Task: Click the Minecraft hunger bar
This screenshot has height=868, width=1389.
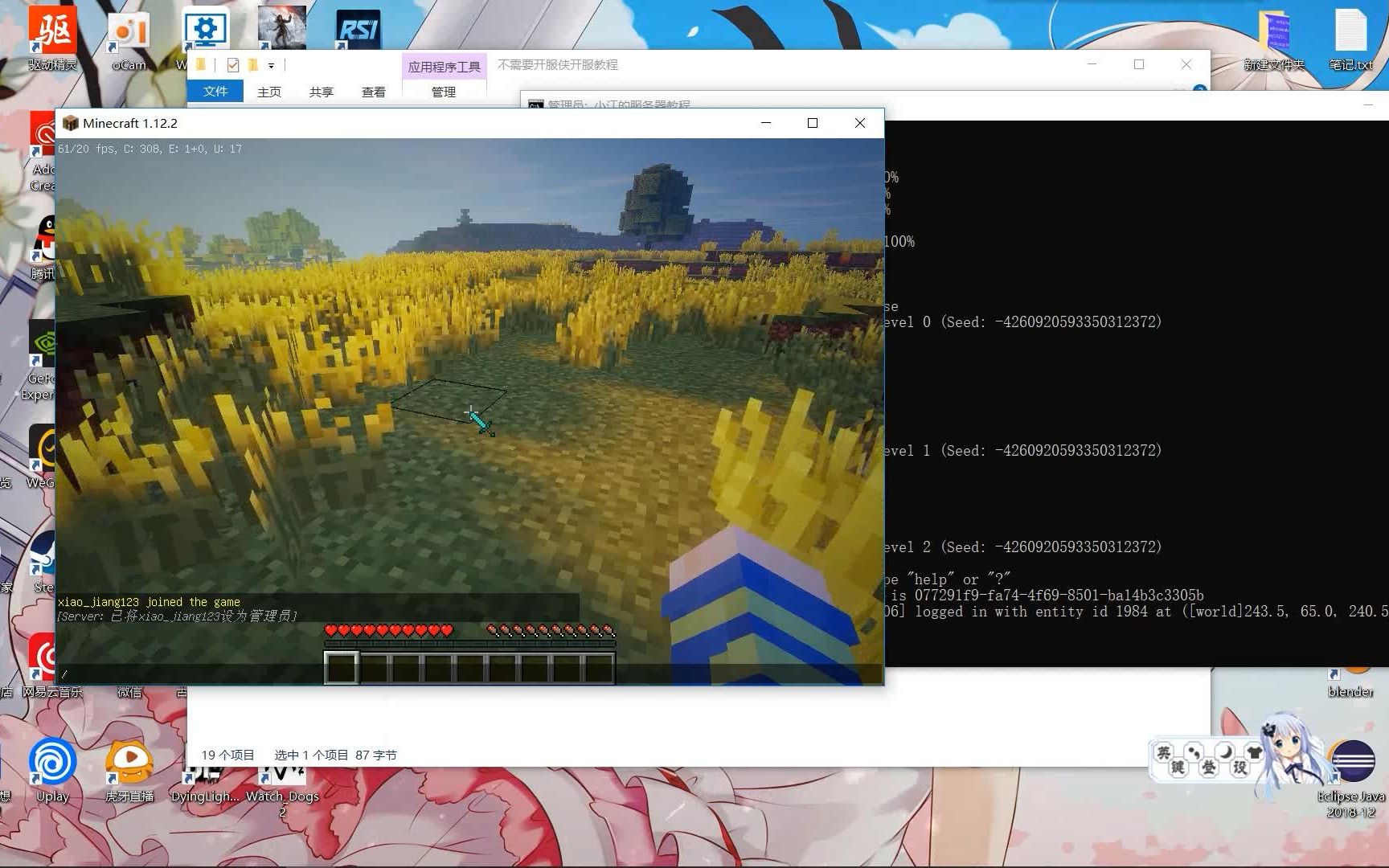Action: click(551, 631)
